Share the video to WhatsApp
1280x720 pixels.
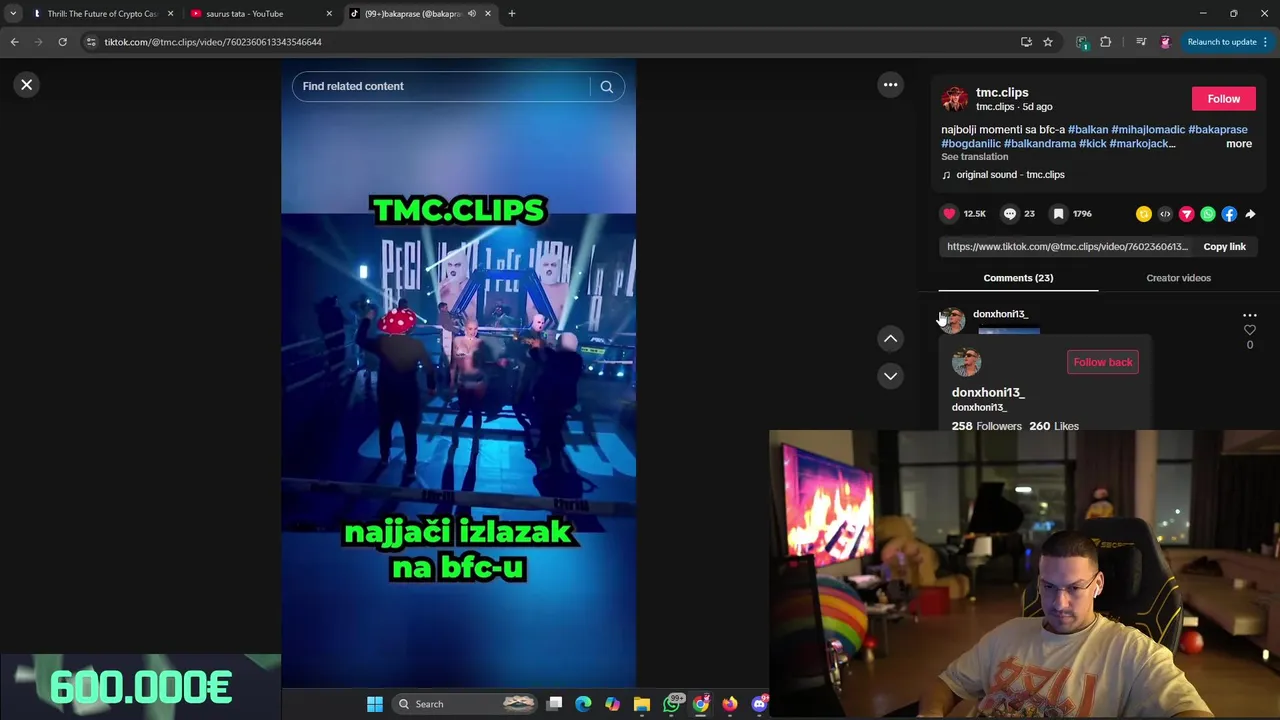1208,214
